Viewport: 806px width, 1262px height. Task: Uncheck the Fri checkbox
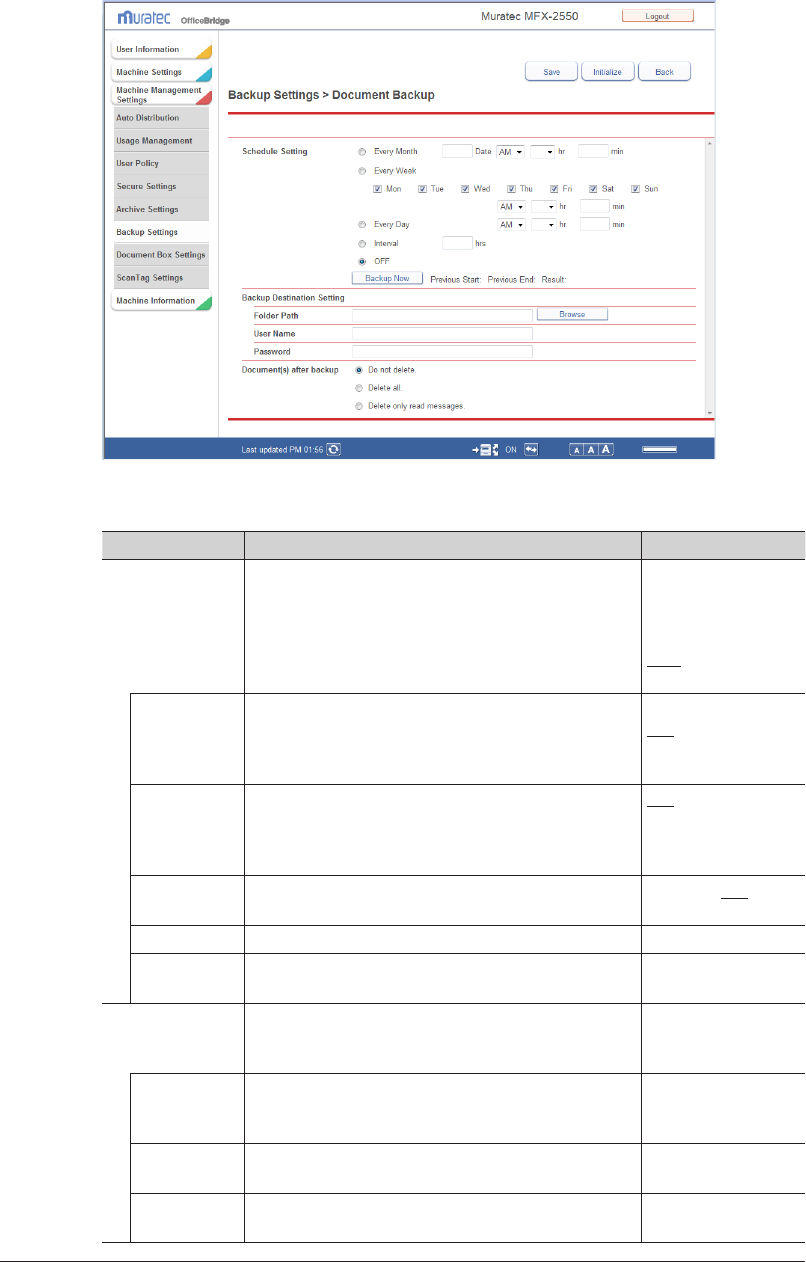click(x=553, y=189)
